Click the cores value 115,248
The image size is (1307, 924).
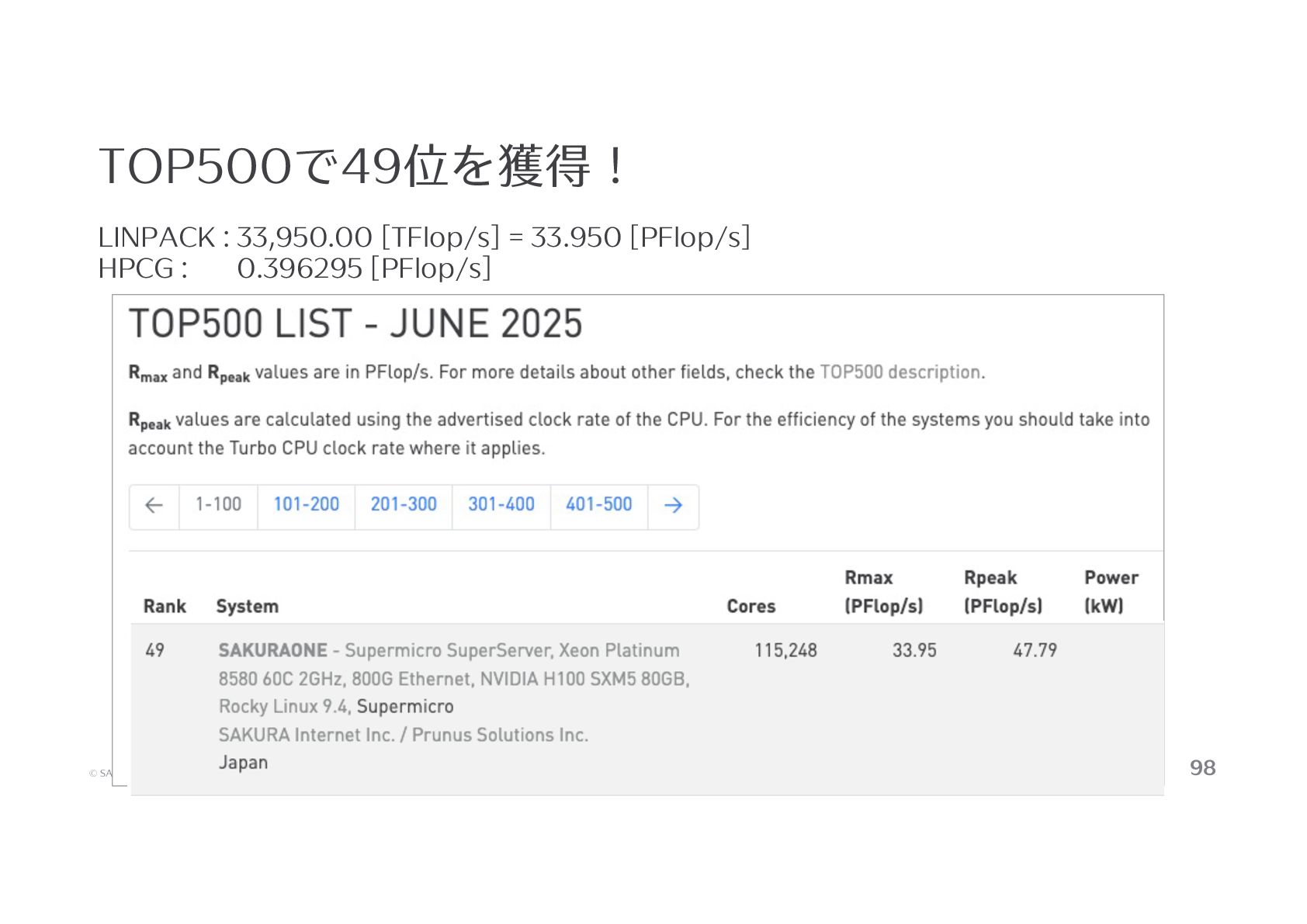pyautogui.click(x=785, y=651)
